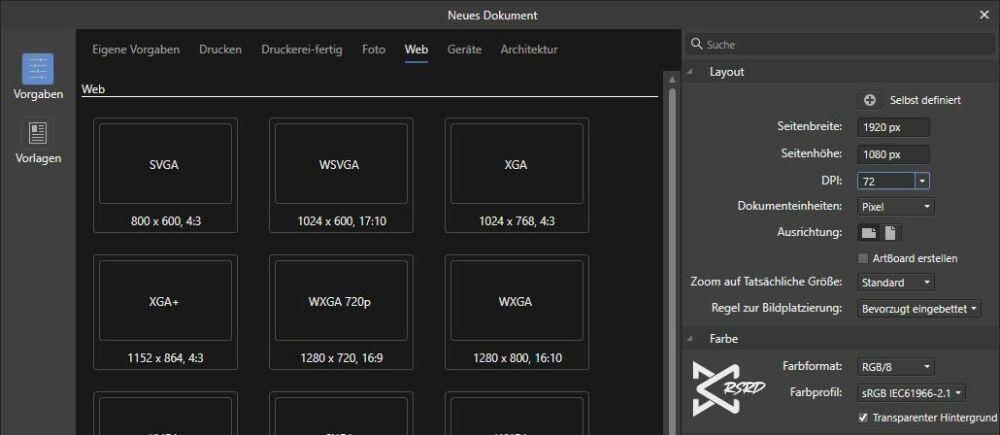Switch to the Drucken tab
Screen dimensions: 1000x435
pos(220,49)
